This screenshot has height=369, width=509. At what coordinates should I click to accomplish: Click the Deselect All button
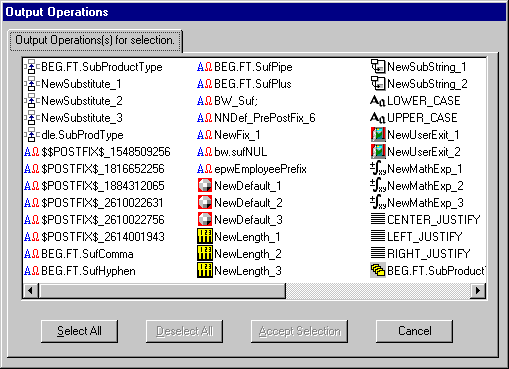click(184, 331)
